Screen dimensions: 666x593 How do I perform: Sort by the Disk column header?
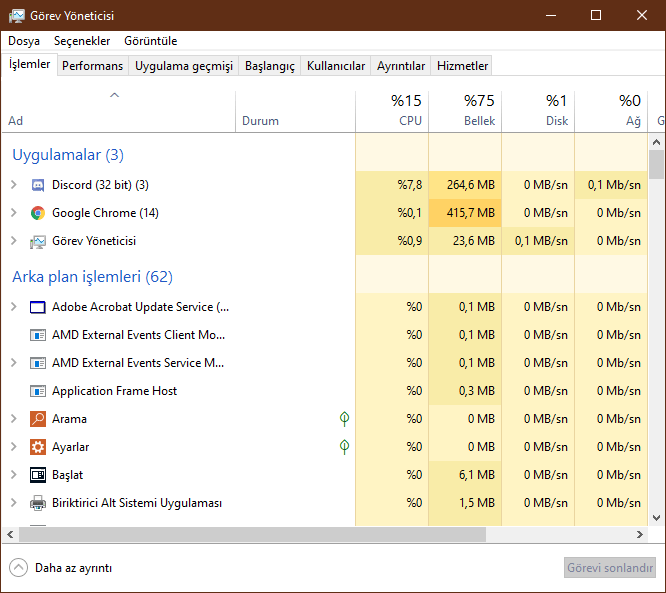point(538,111)
